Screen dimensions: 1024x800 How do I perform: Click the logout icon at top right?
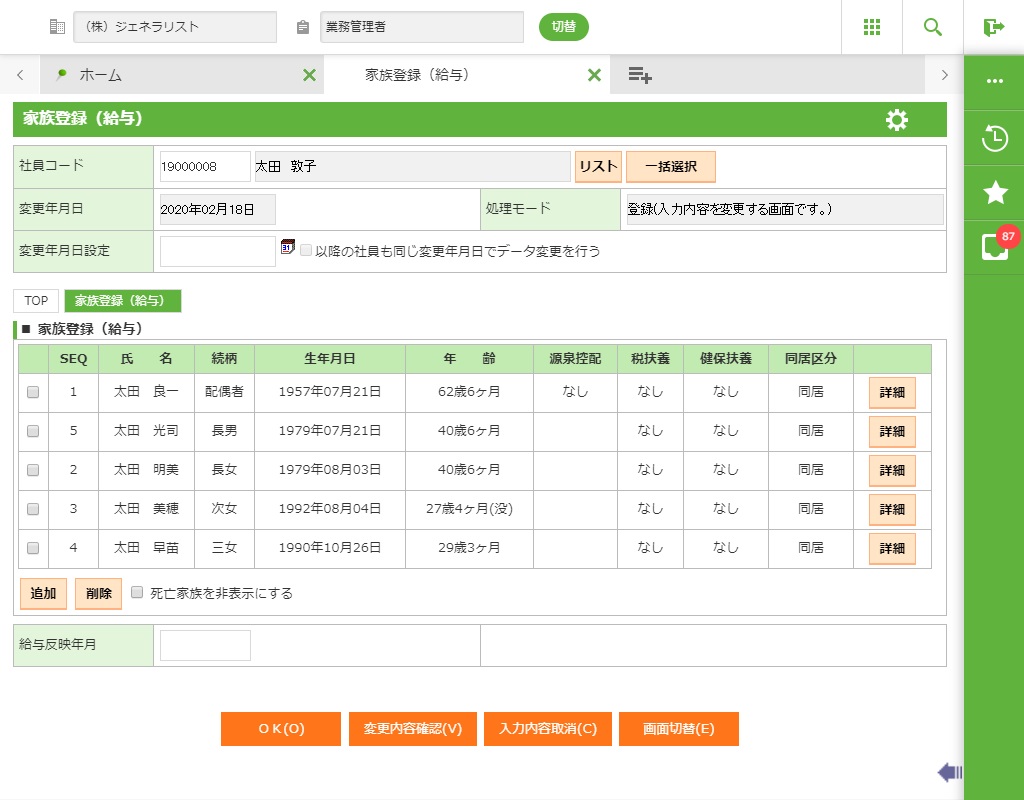click(993, 27)
